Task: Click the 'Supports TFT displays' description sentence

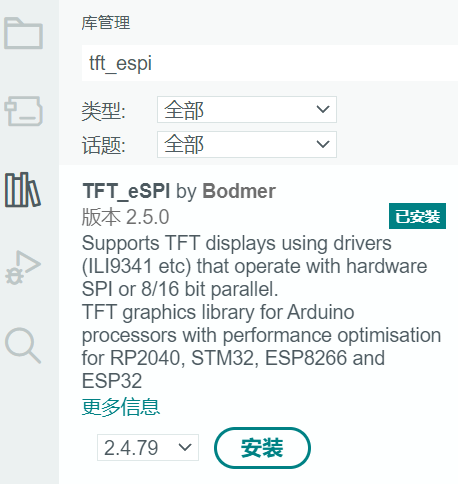Action: (255, 266)
